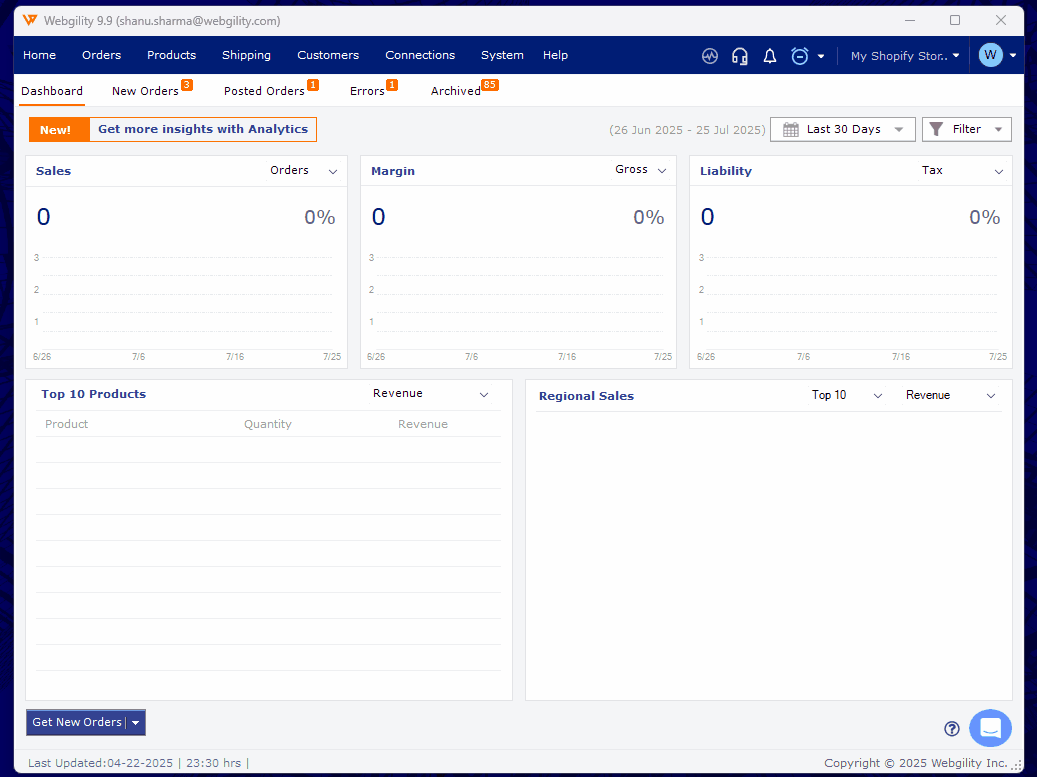Open support via the headset icon
1037x777 pixels.
[x=740, y=56]
